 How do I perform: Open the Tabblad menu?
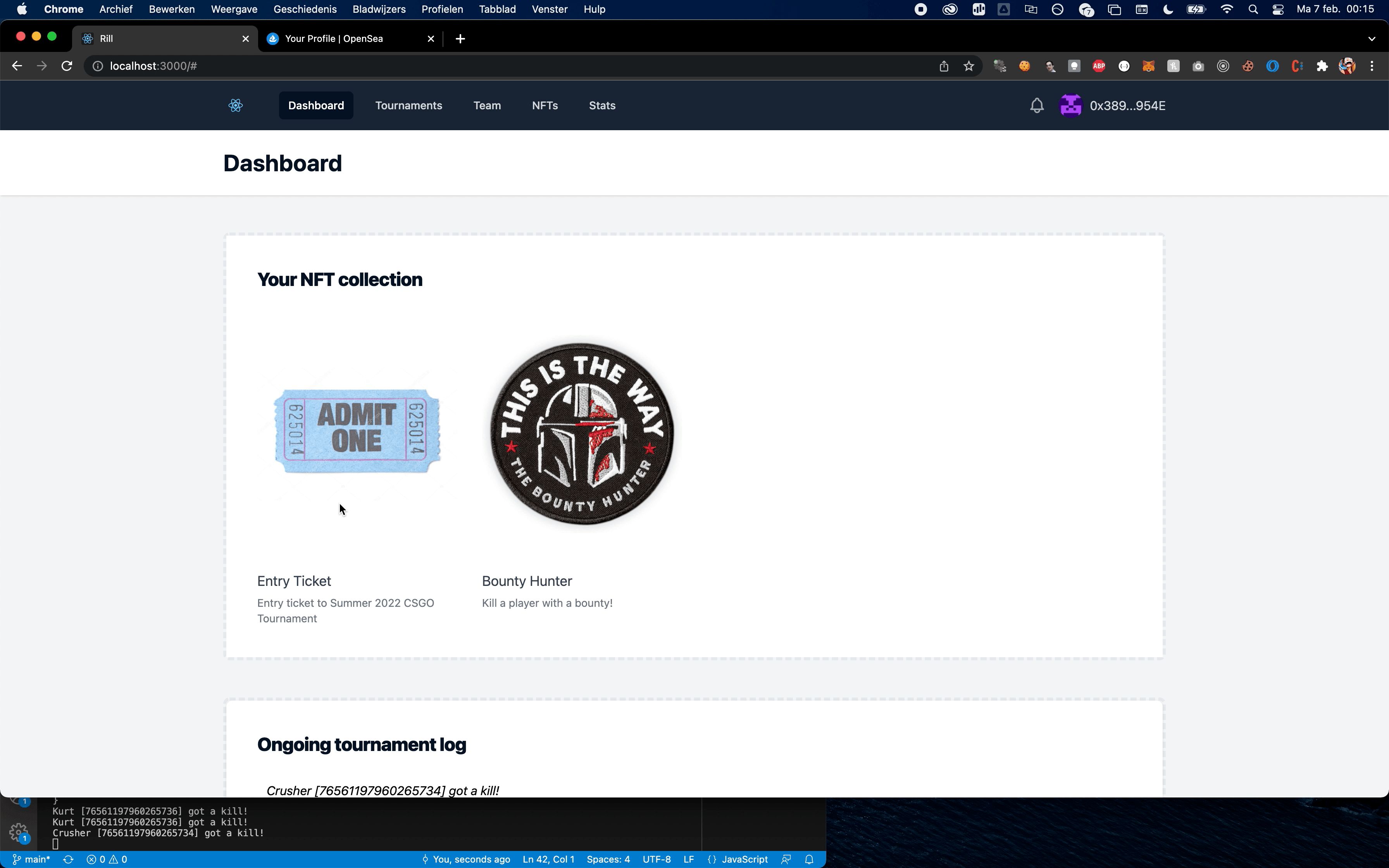click(497, 9)
